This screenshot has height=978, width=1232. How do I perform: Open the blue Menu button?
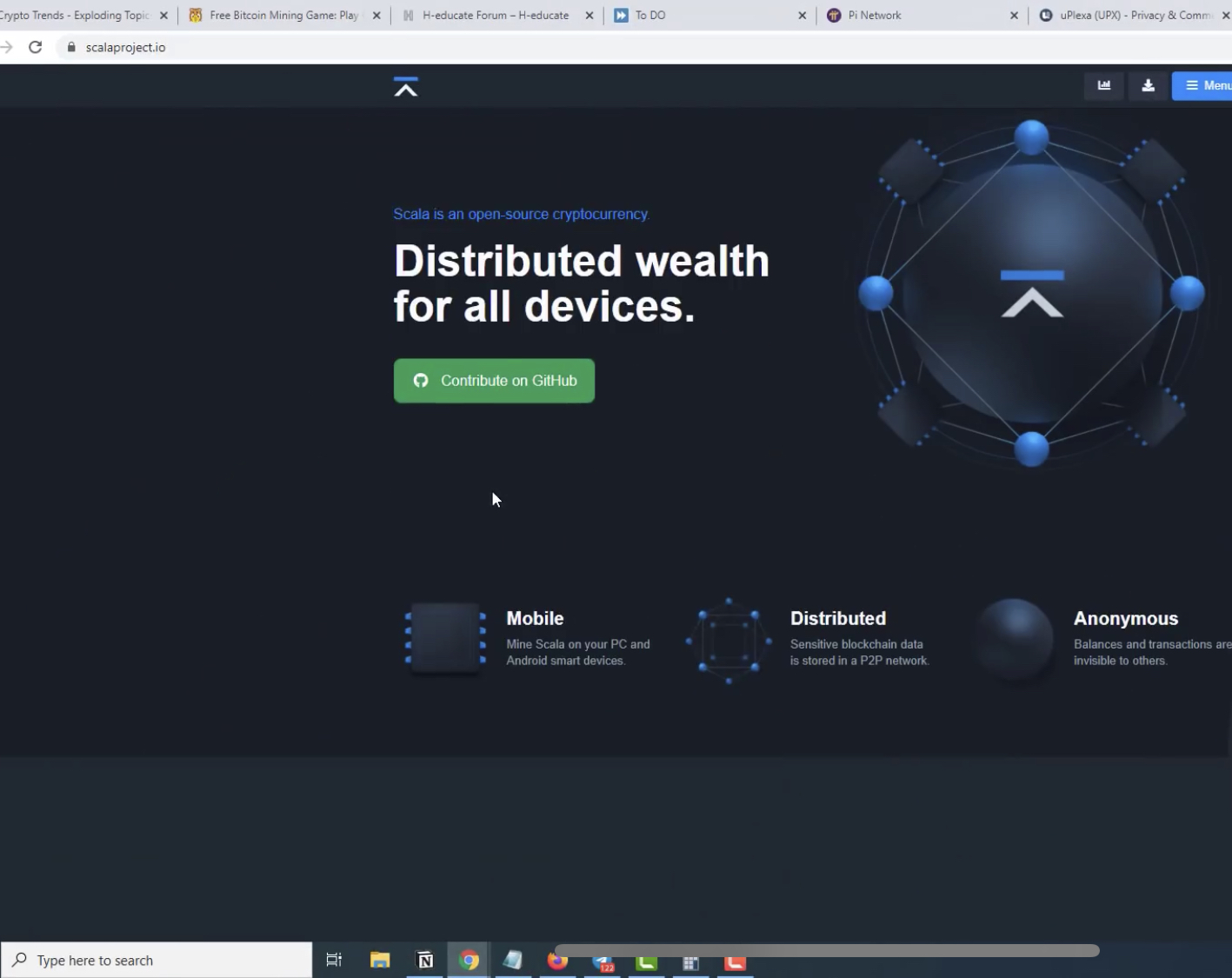1202,85
